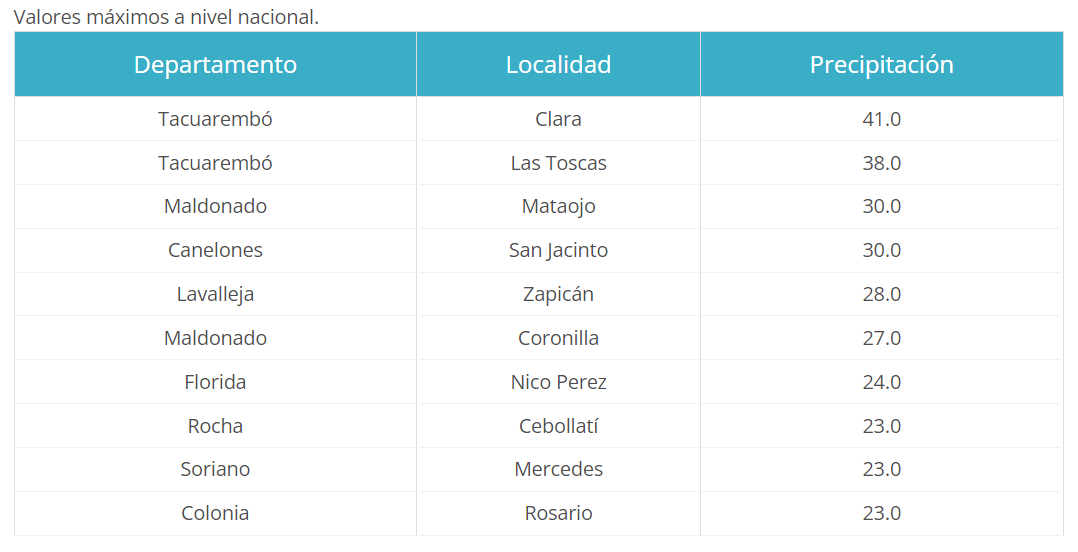Click the Nico Perez cell
This screenshot has width=1078, height=552.
(558, 383)
